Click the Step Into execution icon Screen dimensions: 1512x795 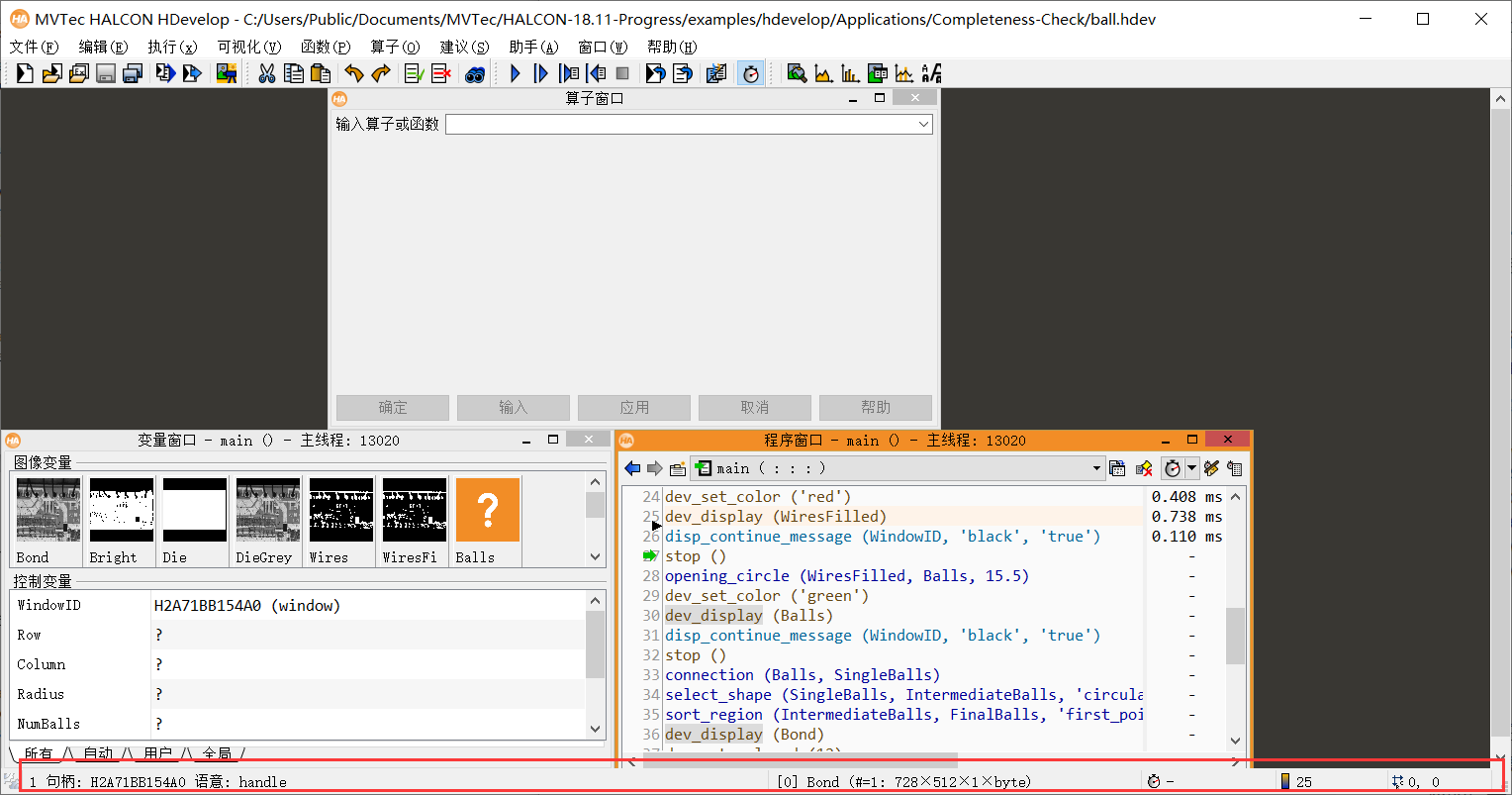coord(569,73)
